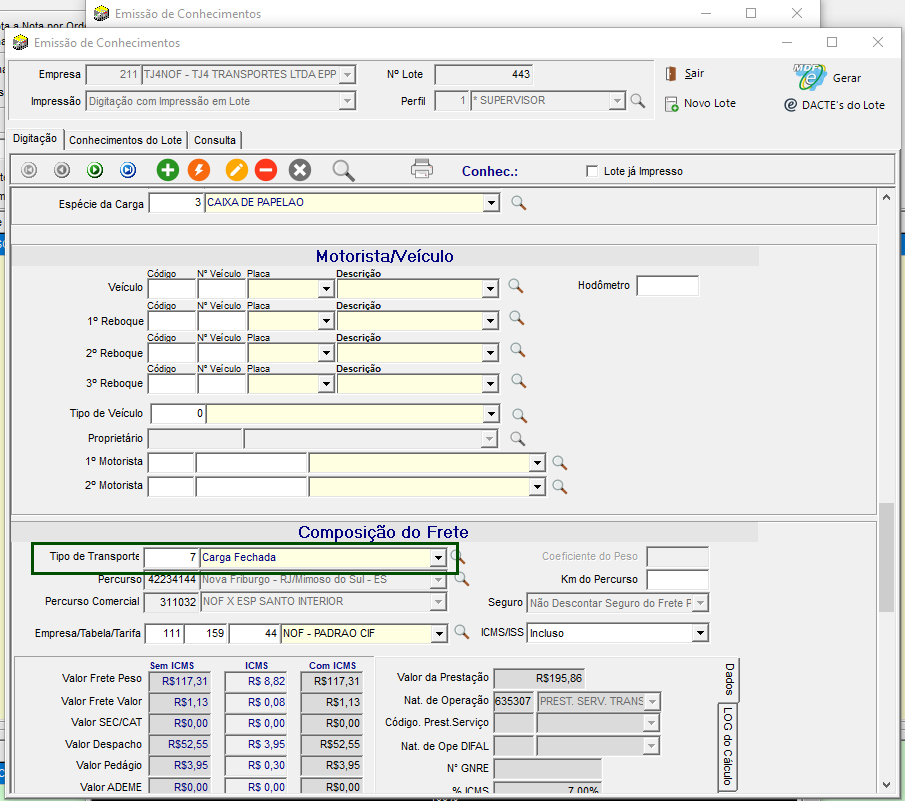Click the orange lightning bolt toolbar icon
The width and height of the screenshot is (905, 801).
[199, 170]
